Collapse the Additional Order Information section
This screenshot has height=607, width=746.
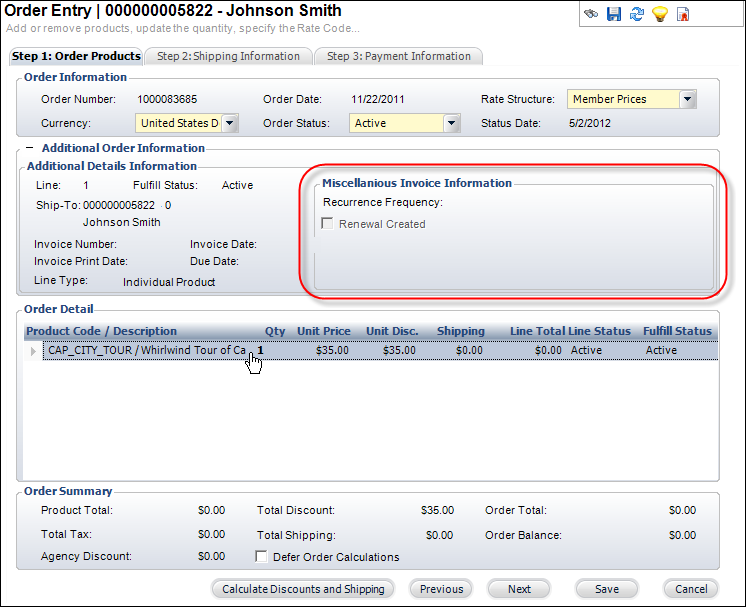click(x=29, y=148)
